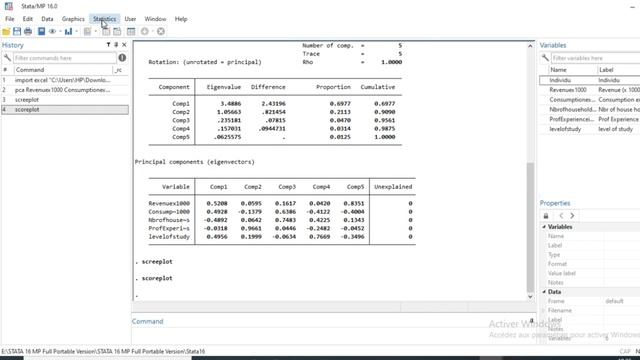Click the Filter variables here field
Viewport: 640px width, 360px height.
click(596, 58)
